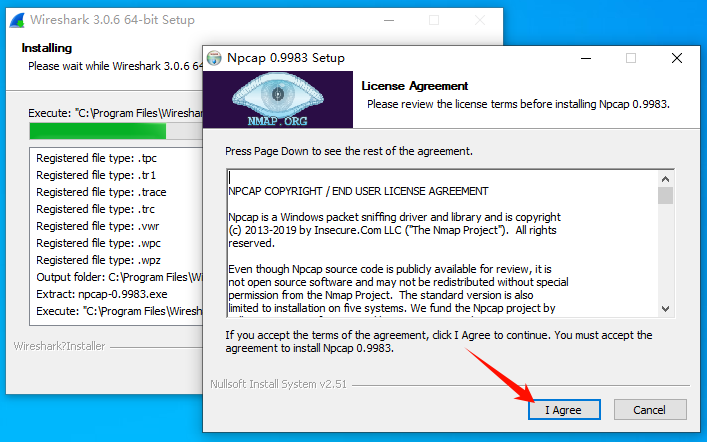Viewport: 707px width, 442px height.
Task: Select the "Extract: npcap-0.9983.exe" log entry
Action: coord(101,294)
